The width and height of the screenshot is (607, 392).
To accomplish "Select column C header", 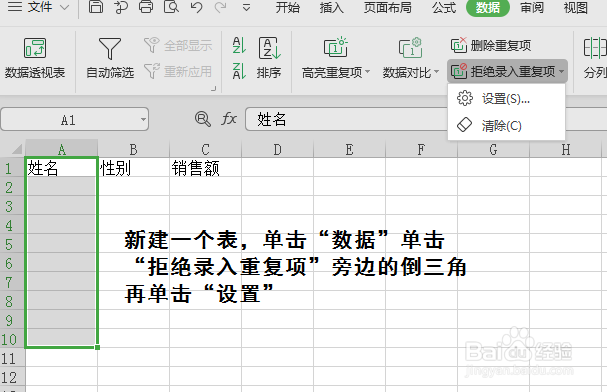I will (x=206, y=149).
